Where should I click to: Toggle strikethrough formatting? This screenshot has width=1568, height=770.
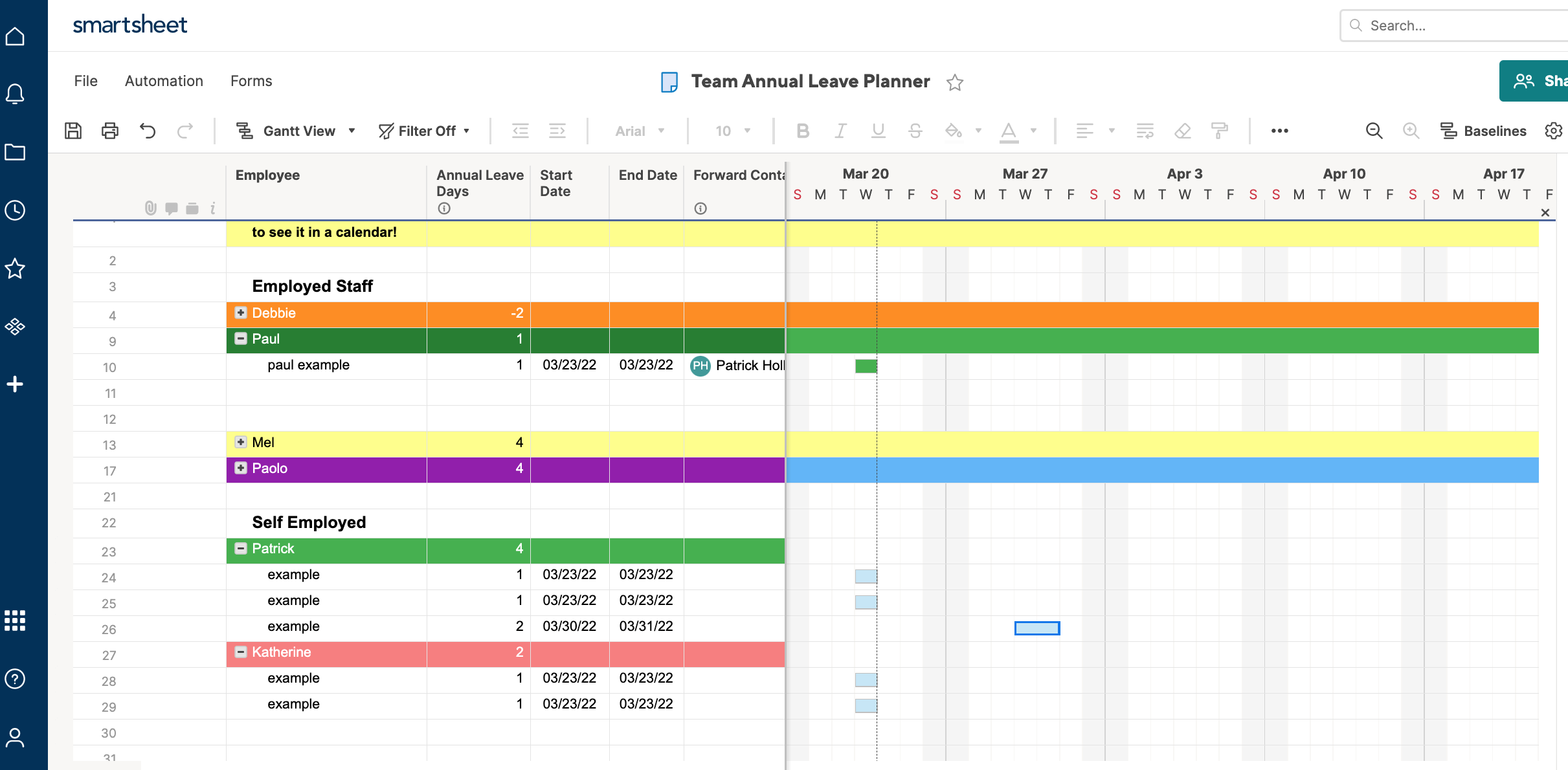point(915,130)
